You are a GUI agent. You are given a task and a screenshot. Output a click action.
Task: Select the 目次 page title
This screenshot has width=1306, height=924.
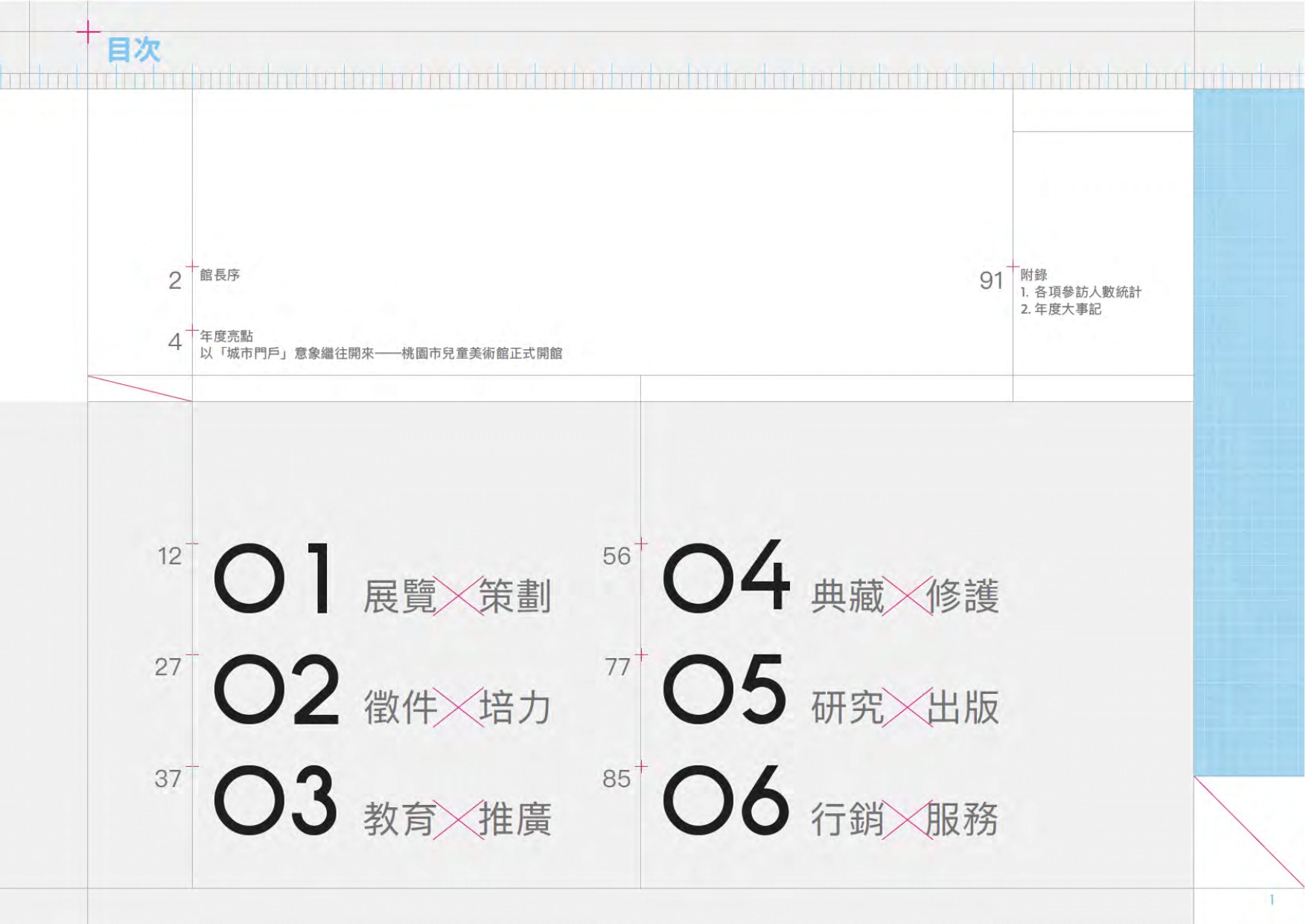(135, 51)
